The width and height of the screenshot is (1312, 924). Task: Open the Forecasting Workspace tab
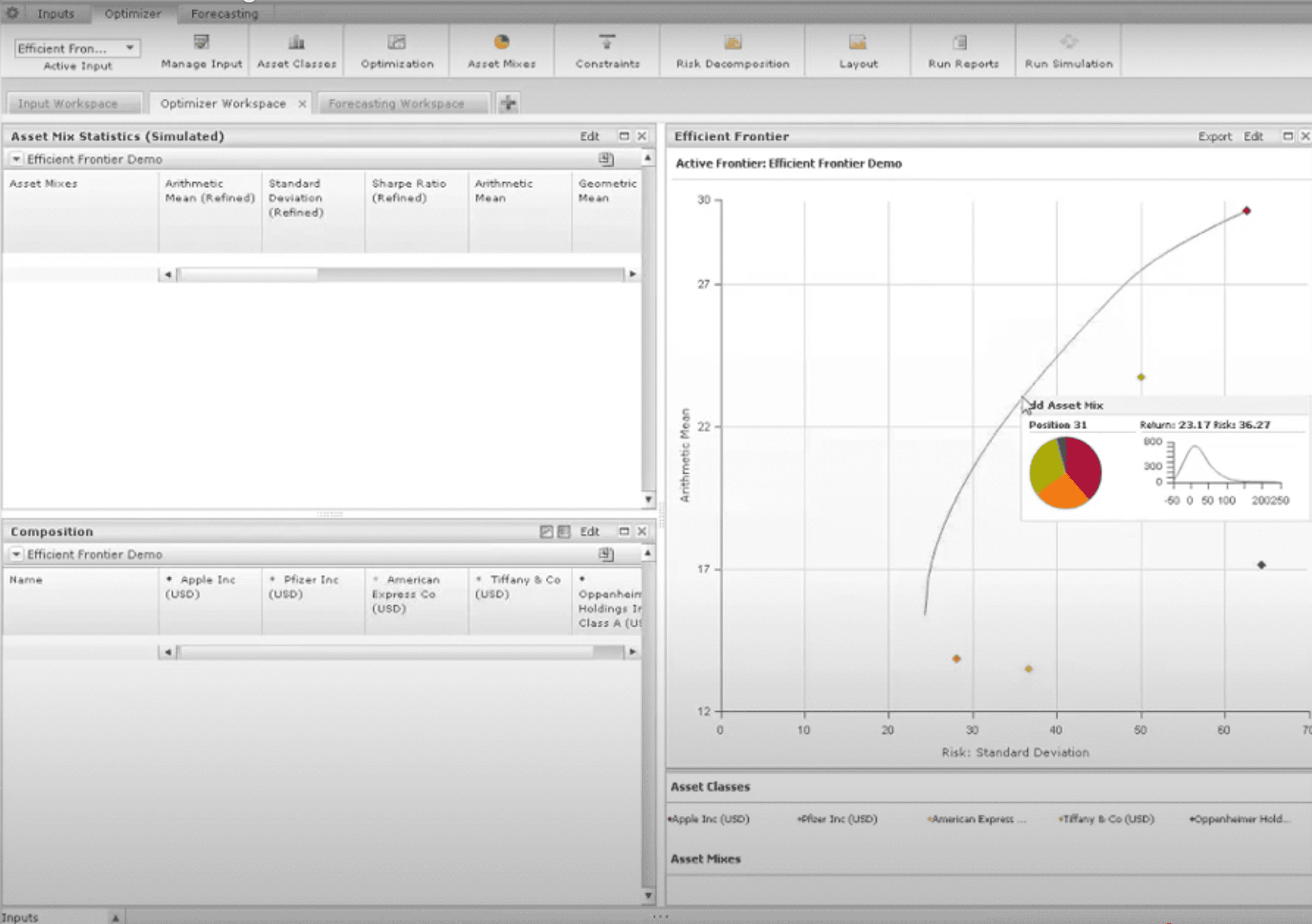(403, 103)
